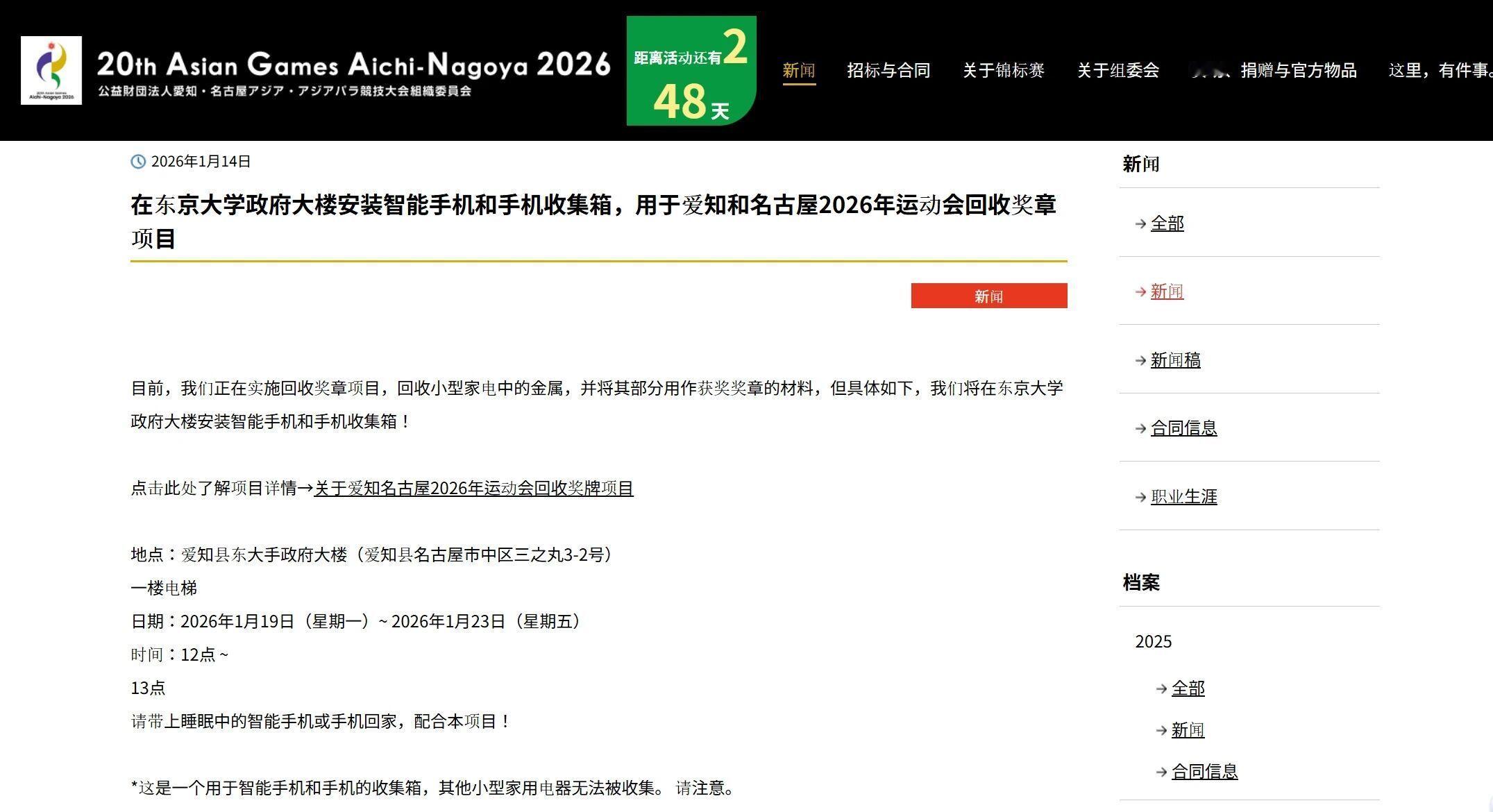Open 全部 under the 2025 archive
This screenshot has width=1493, height=812.
pyautogui.click(x=1188, y=688)
